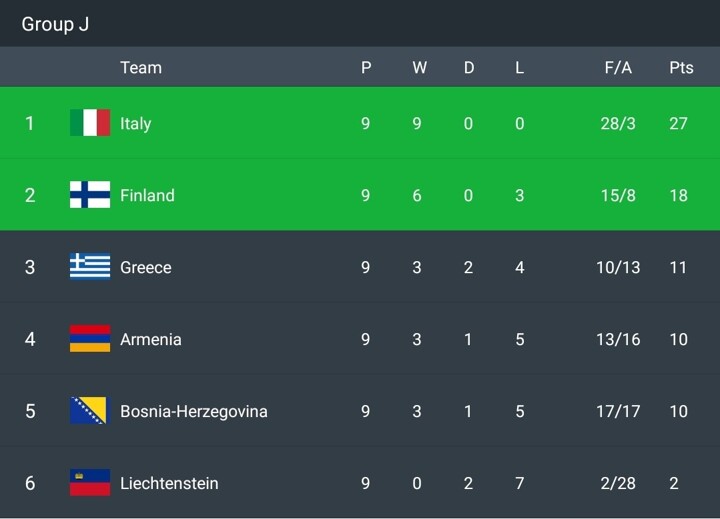
Task: Click the Group J header title
Action: [x=56, y=24]
